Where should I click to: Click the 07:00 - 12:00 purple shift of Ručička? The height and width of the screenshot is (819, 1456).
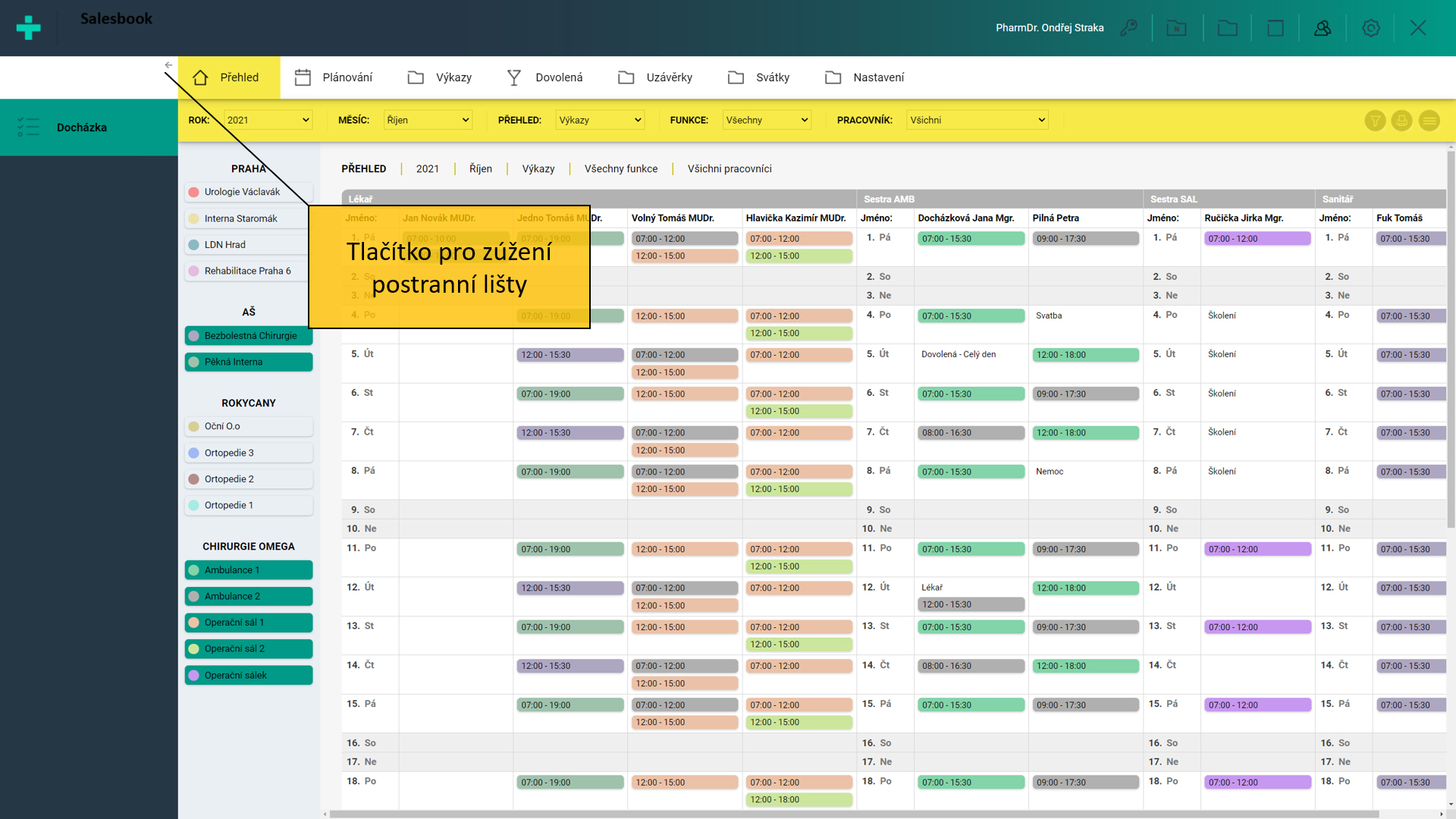tap(1257, 239)
